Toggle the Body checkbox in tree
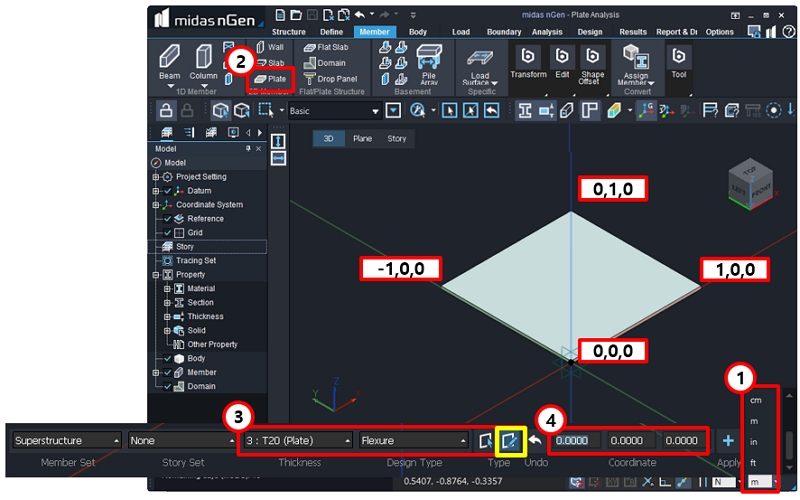The image size is (800, 500). [167, 359]
